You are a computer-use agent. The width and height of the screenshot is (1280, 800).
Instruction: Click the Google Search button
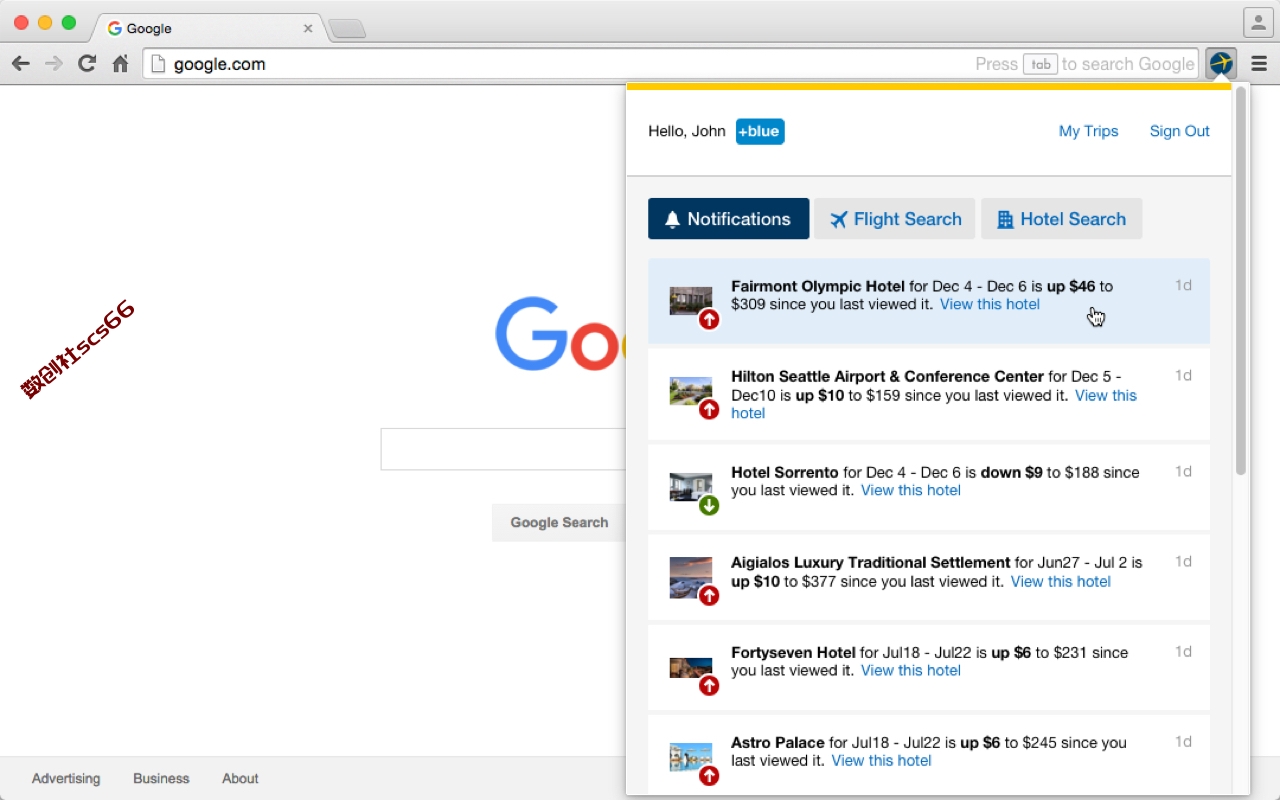[559, 522]
